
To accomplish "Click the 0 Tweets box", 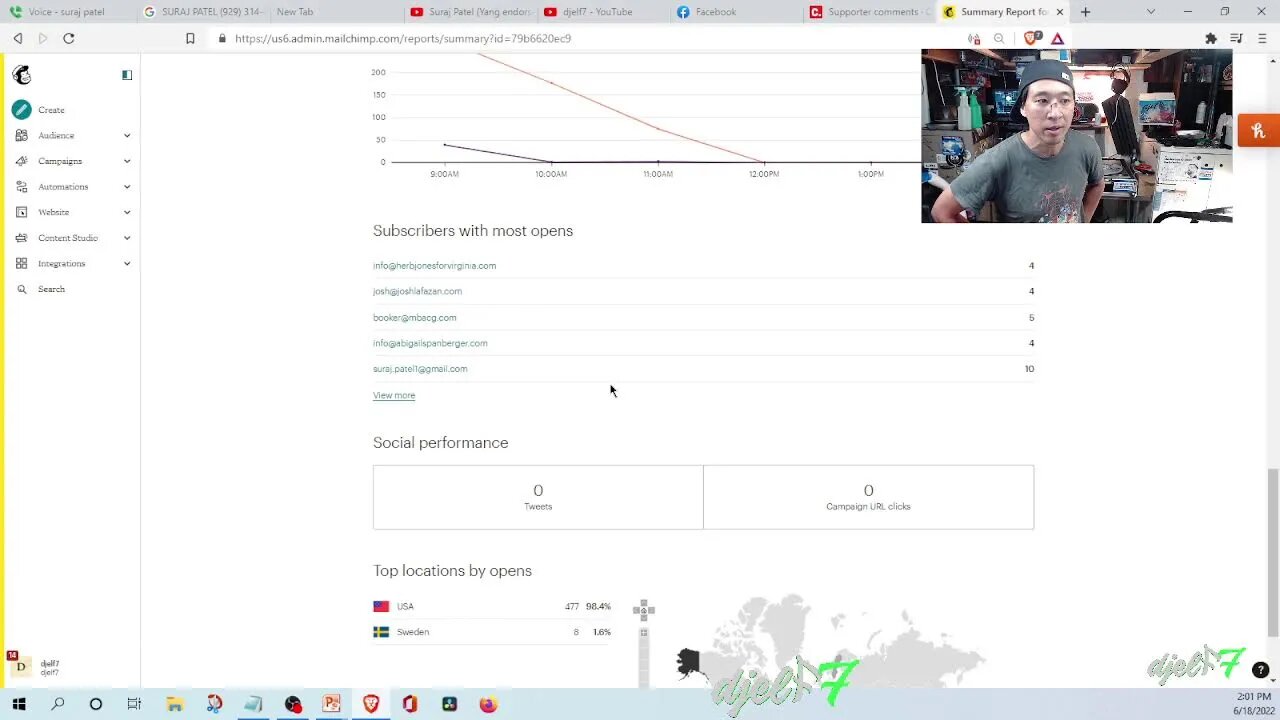I will (x=538, y=497).
